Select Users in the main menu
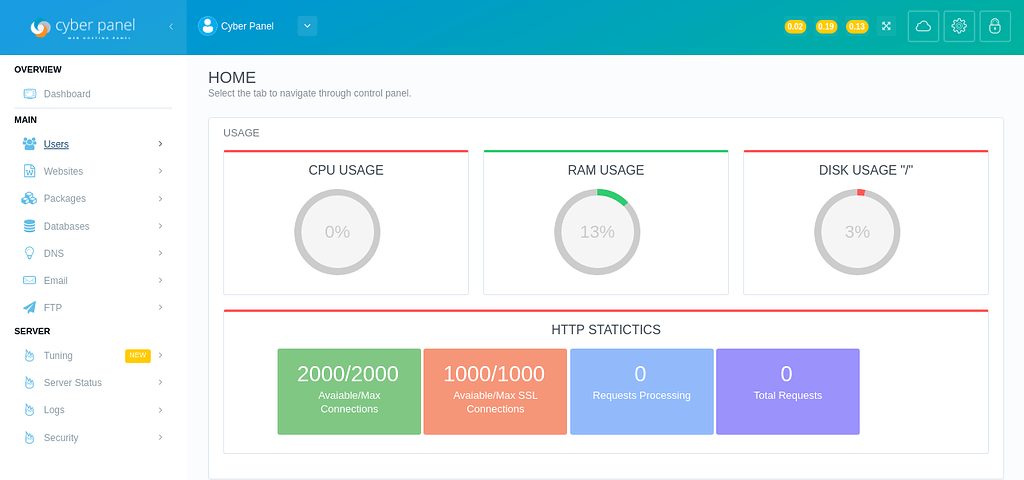The image size is (1024, 480). [56, 144]
